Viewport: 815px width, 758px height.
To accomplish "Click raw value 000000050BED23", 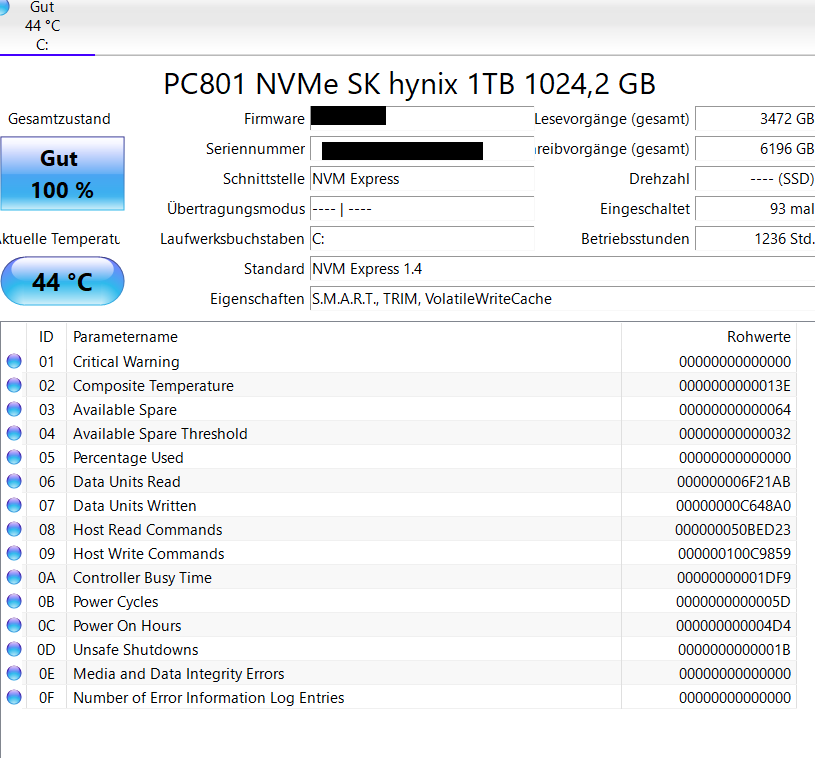I will point(733,530).
